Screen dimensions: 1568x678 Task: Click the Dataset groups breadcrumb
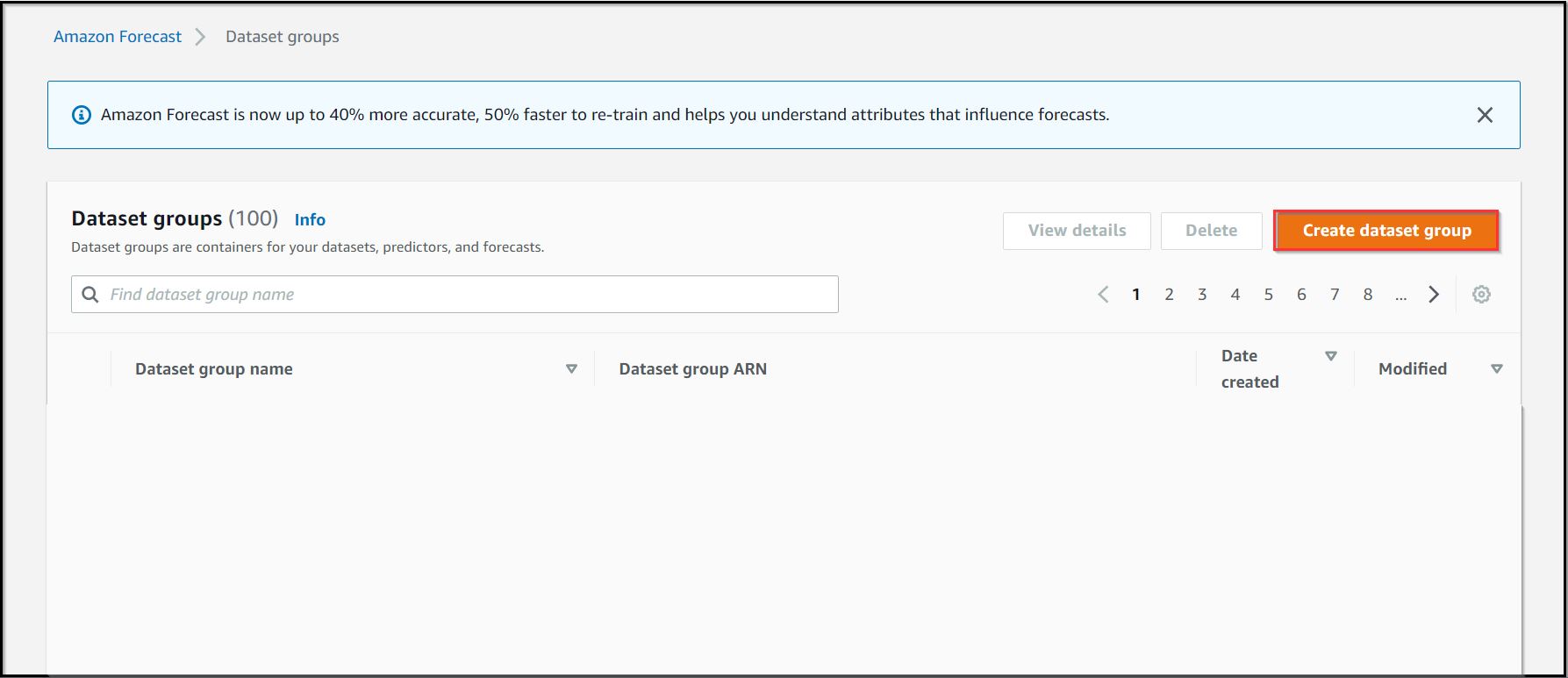pyautogui.click(x=283, y=37)
